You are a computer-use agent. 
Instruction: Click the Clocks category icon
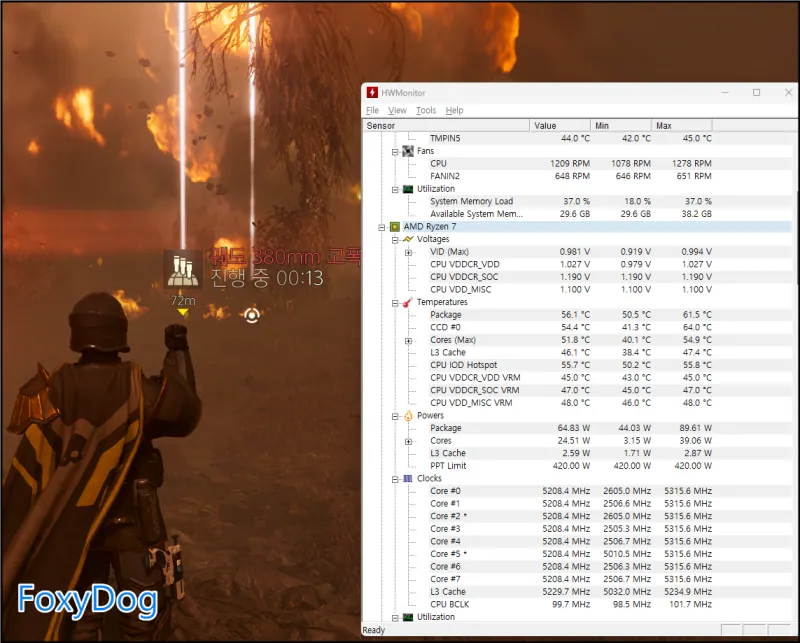408,478
